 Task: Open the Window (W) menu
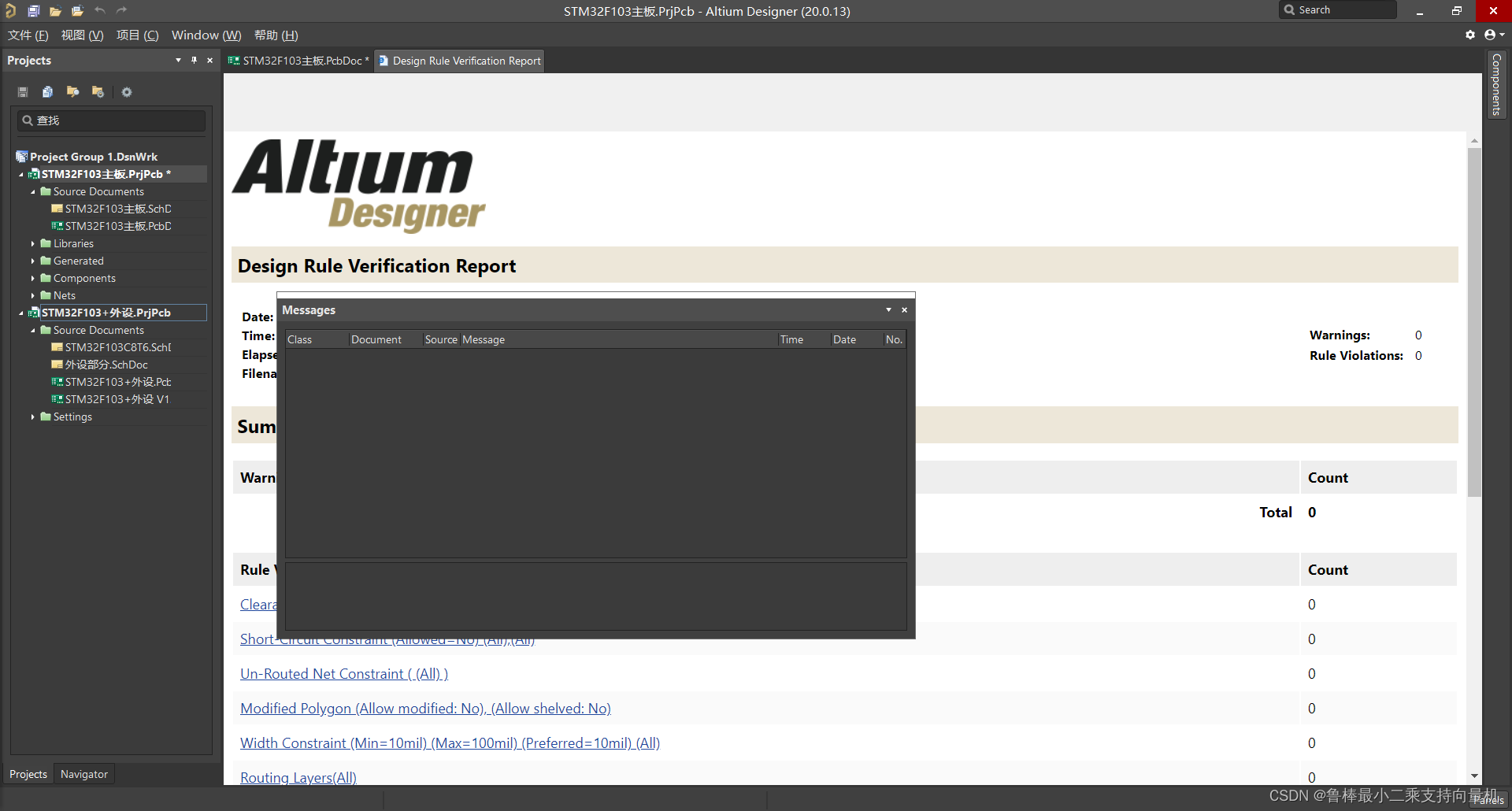(x=206, y=35)
